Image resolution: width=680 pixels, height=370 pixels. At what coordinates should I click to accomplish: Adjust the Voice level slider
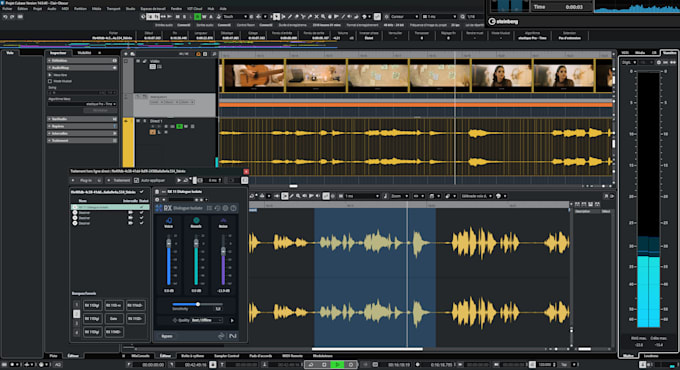(169, 243)
